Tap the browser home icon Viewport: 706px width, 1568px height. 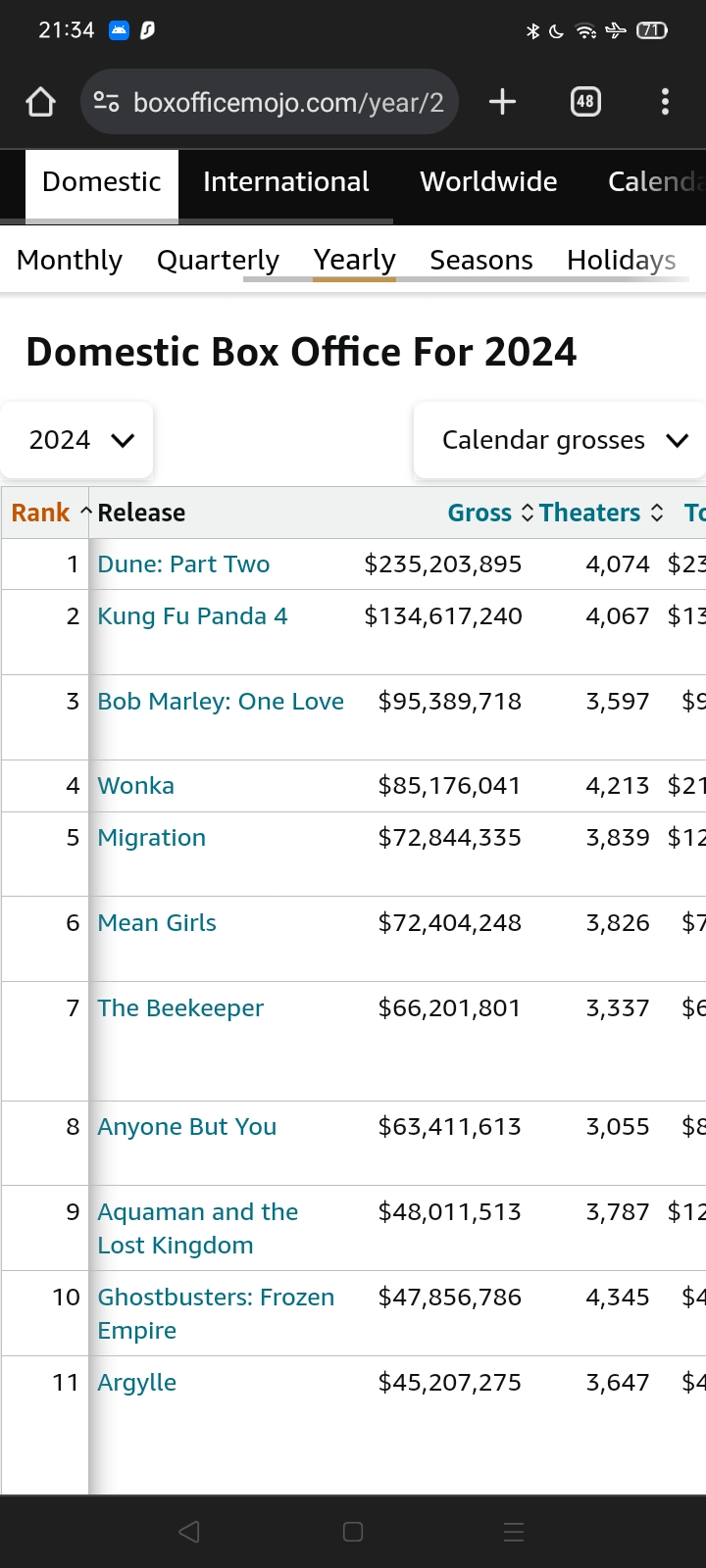(x=40, y=102)
